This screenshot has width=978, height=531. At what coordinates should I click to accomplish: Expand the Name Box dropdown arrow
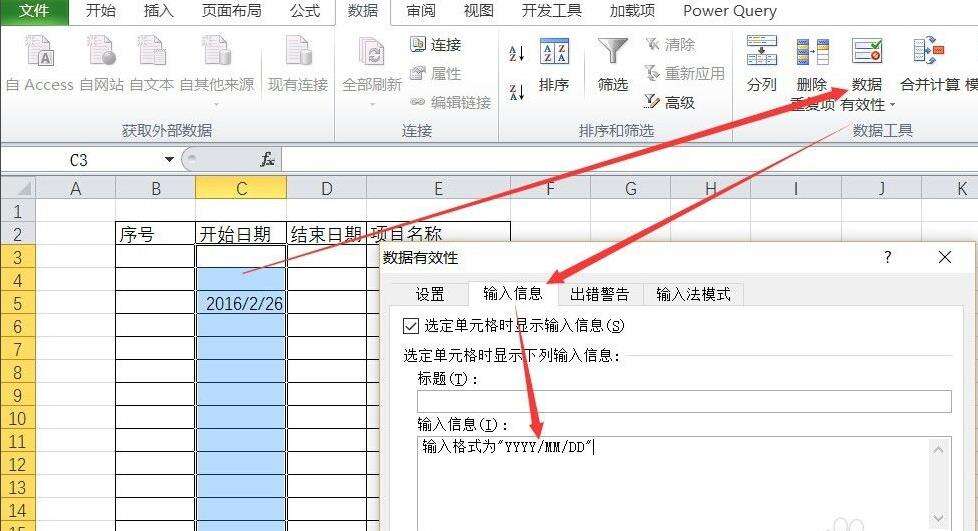pyautogui.click(x=169, y=160)
